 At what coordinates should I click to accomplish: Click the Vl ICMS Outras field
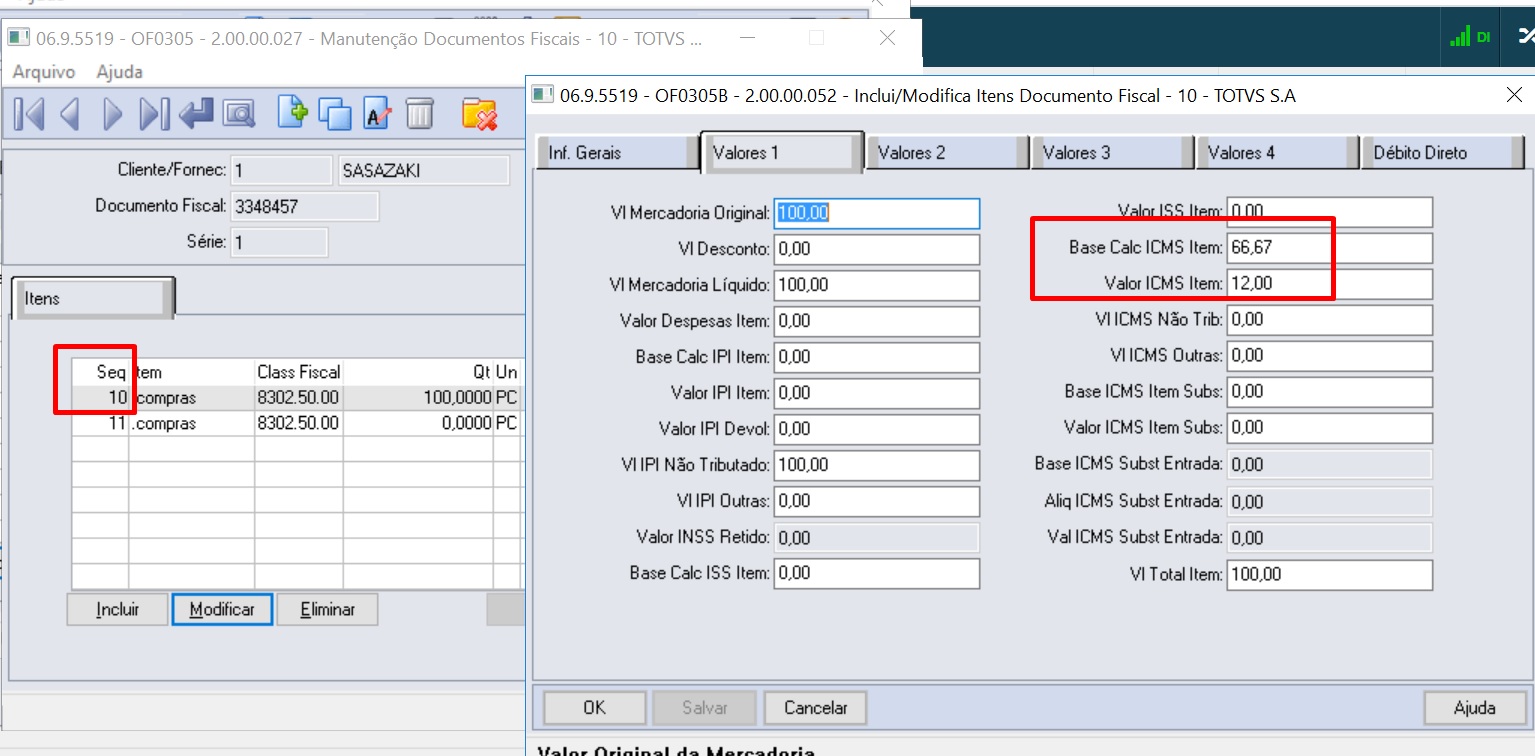pyautogui.click(x=1330, y=356)
